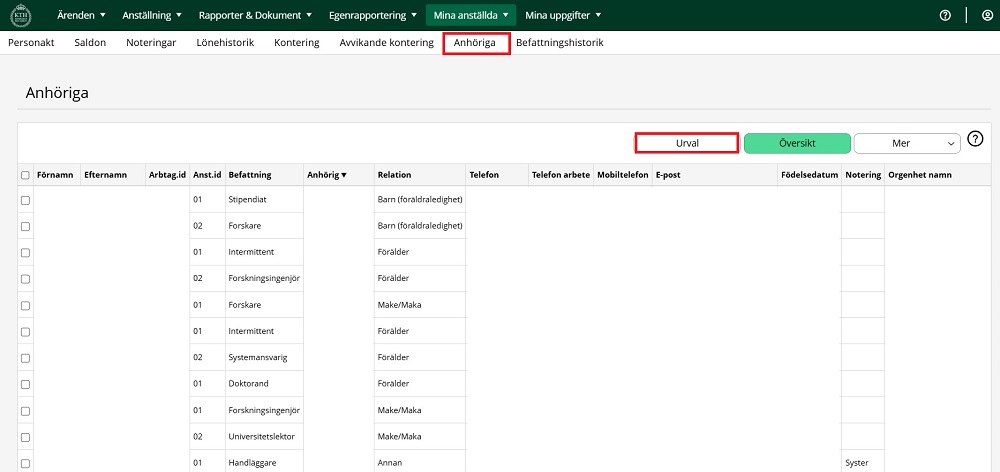Click the Födelsedatum column header
The width and height of the screenshot is (1000, 472).
(808, 175)
